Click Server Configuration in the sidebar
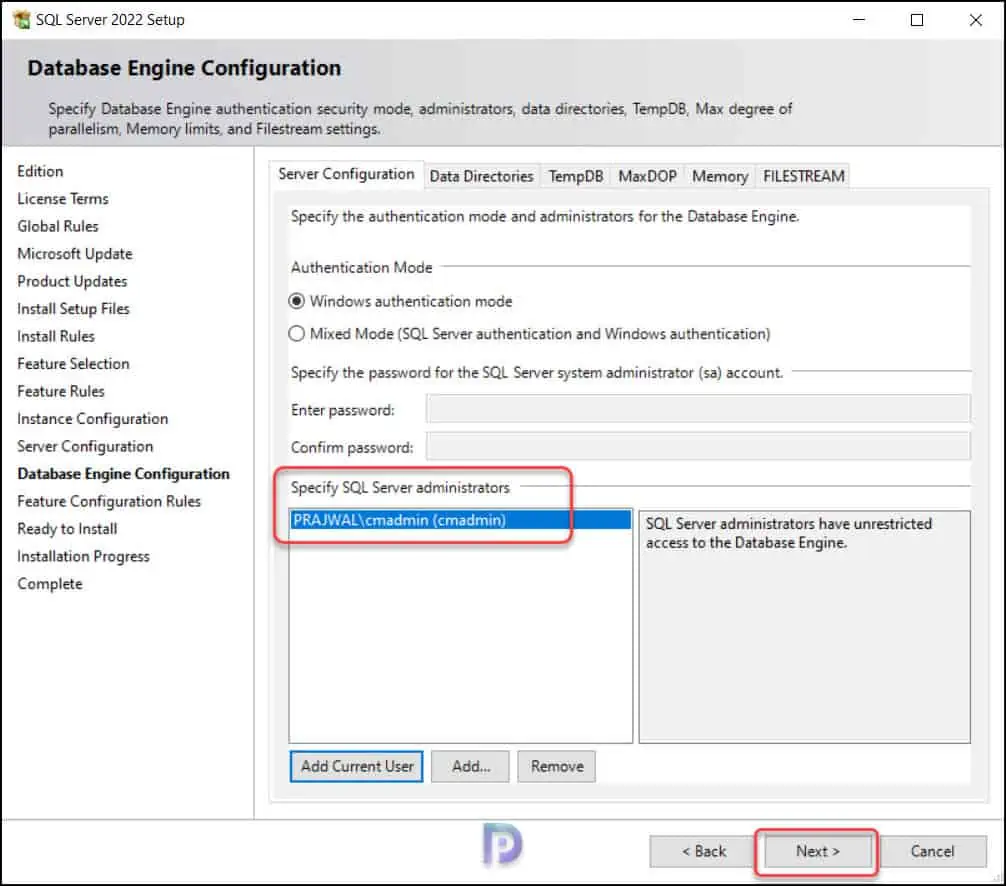 click(85, 447)
